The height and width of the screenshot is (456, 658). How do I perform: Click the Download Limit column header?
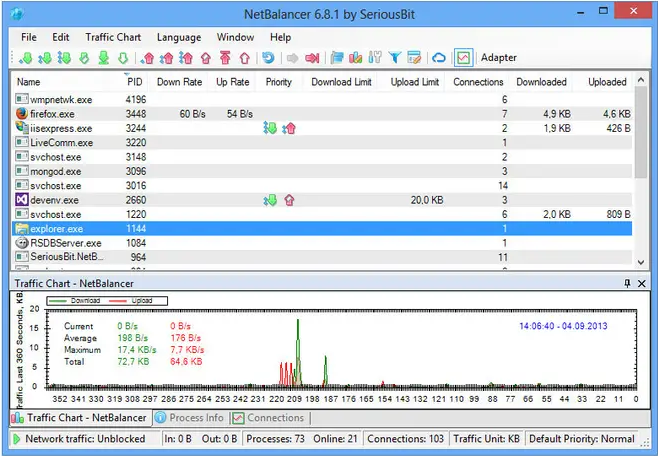click(341, 82)
